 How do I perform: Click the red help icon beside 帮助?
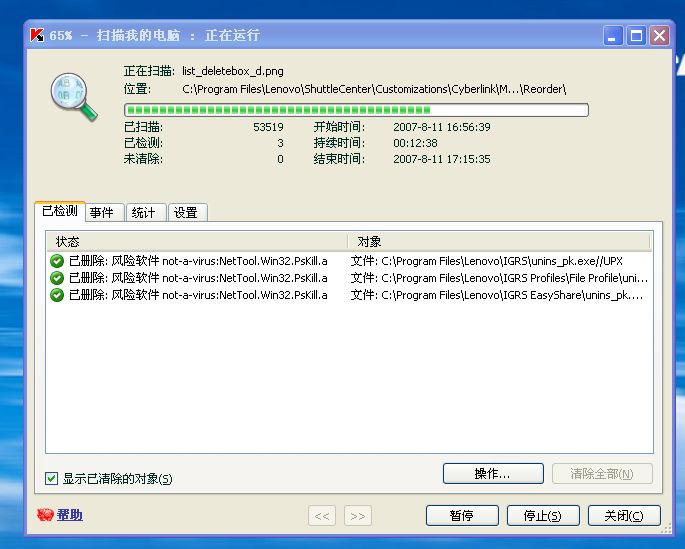[45, 515]
